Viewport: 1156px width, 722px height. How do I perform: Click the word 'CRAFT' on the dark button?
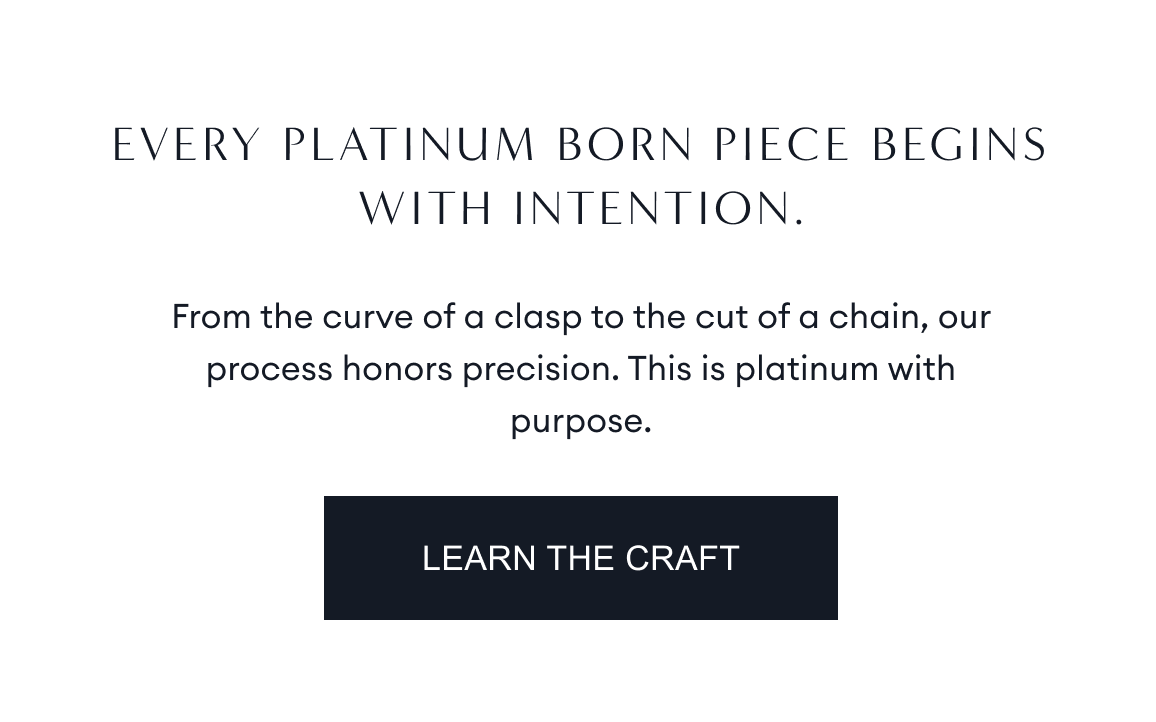click(x=682, y=558)
